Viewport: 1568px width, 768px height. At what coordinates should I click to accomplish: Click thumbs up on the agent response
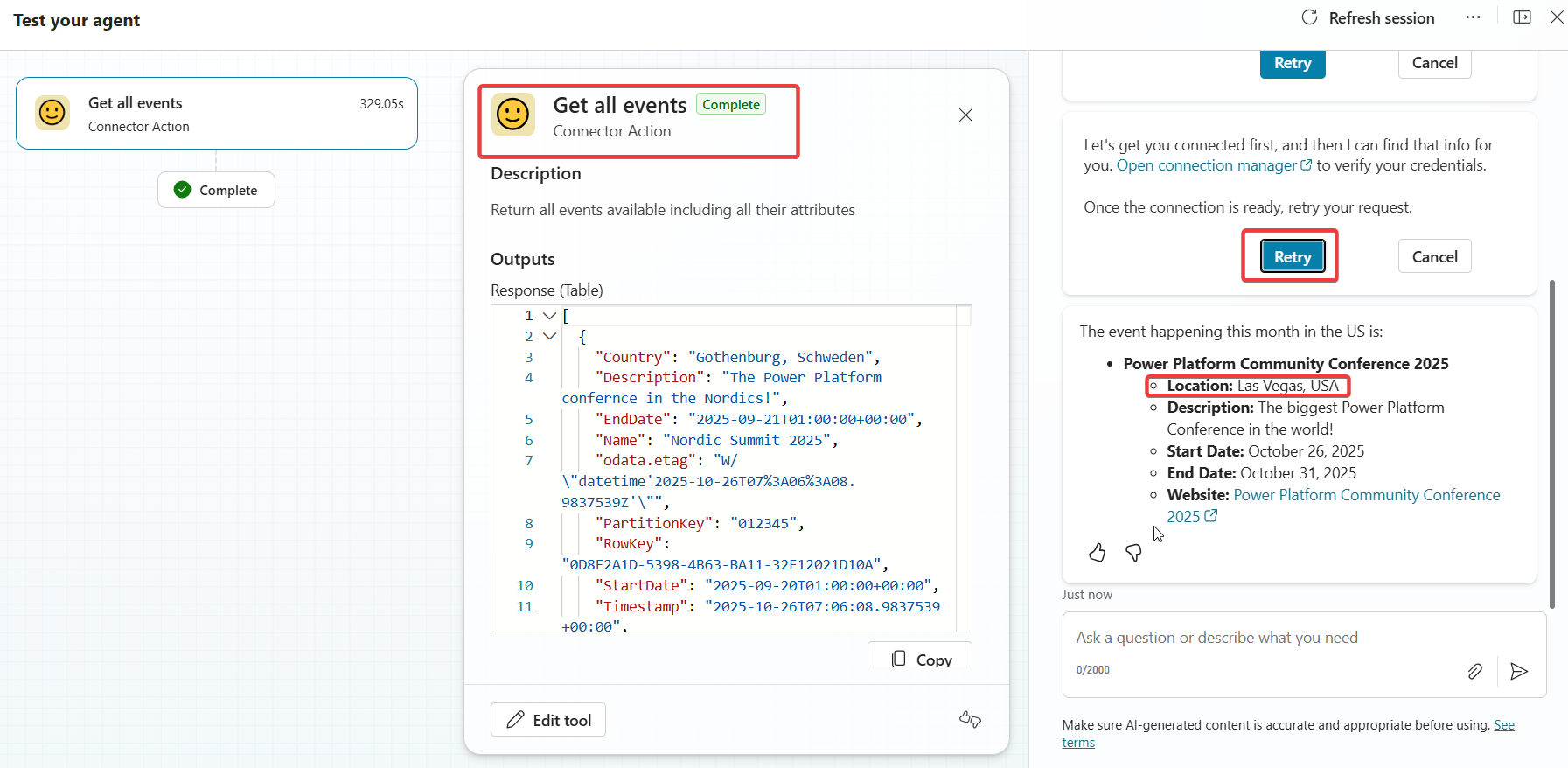[x=1097, y=552]
